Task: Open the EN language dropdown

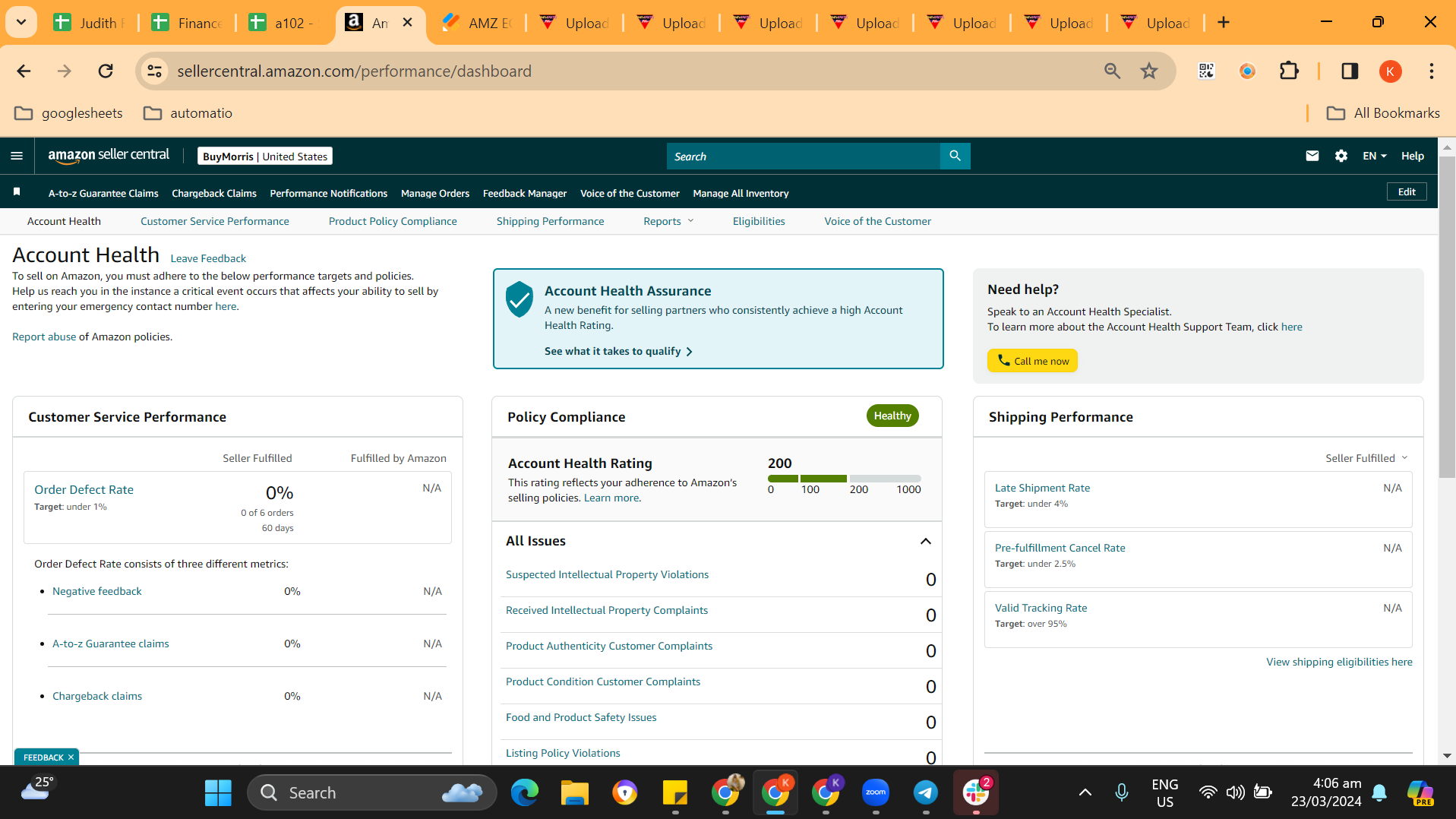Action: [1374, 156]
